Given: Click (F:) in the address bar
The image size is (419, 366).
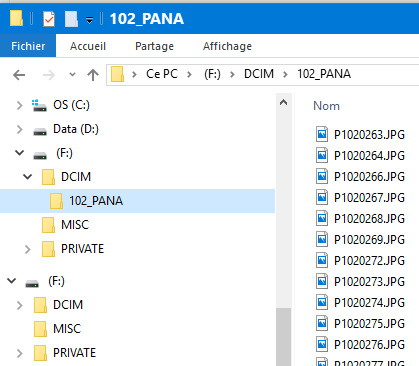Looking at the screenshot, I should click(x=212, y=74).
